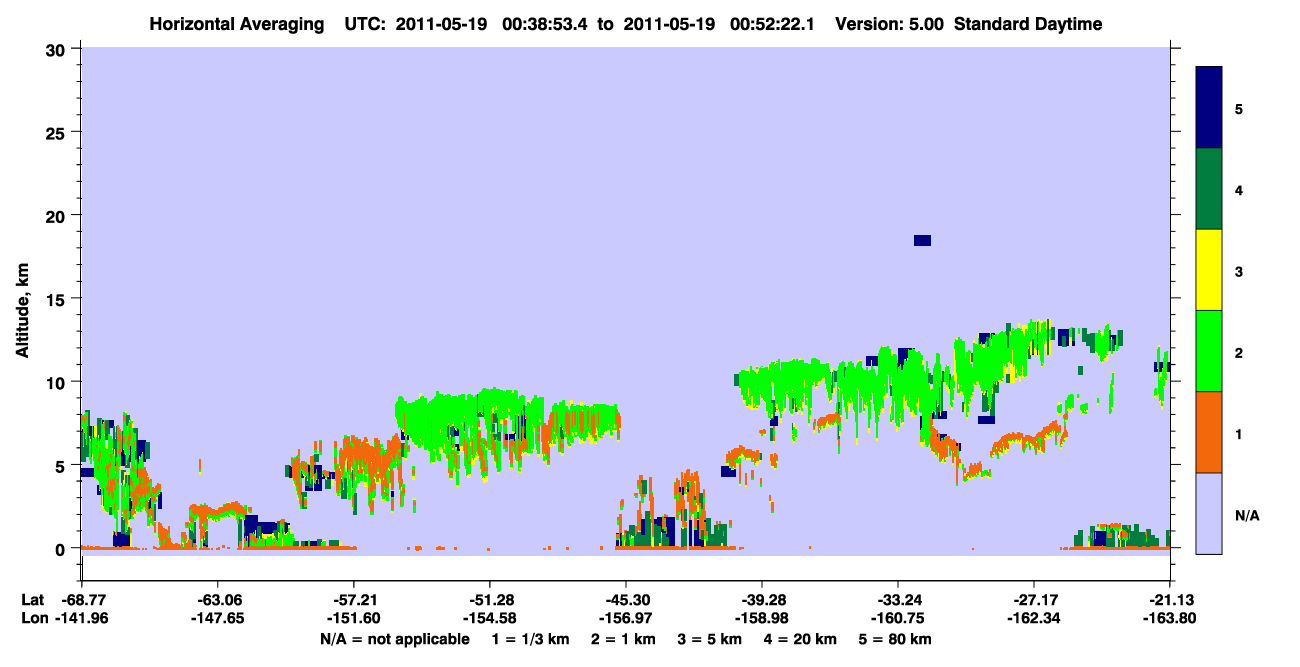This screenshot has width=1300, height=667.
Task: Click legend text '5 = 80 km'
Action: click(x=896, y=639)
